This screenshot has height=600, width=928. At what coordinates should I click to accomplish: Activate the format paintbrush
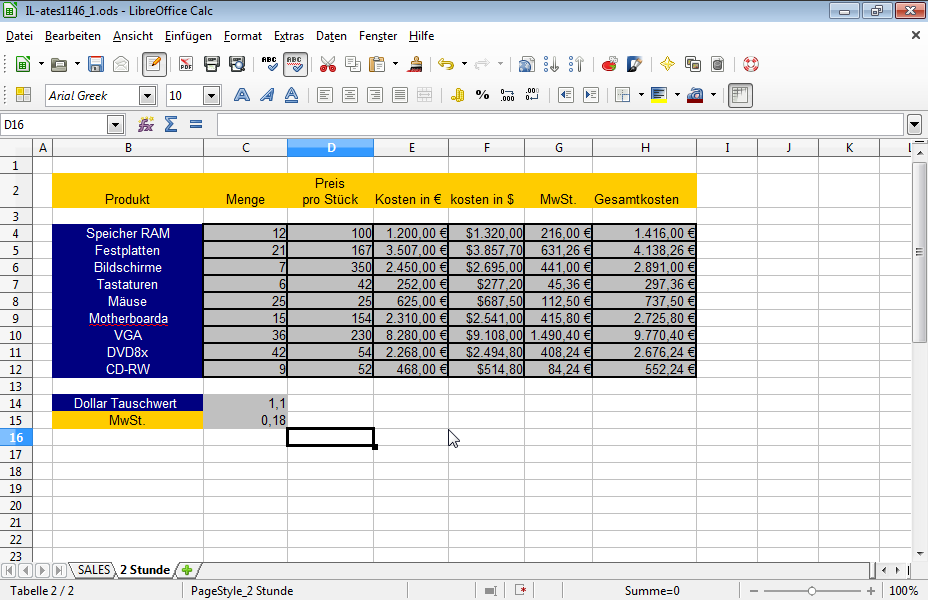coord(415,64)
